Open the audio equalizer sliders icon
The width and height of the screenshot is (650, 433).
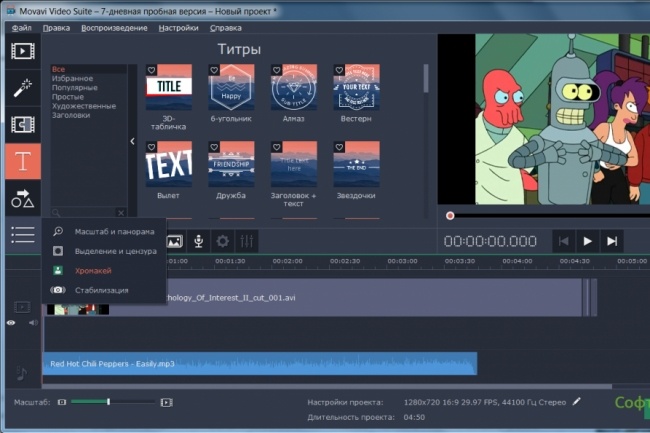[x=247, y=241]
